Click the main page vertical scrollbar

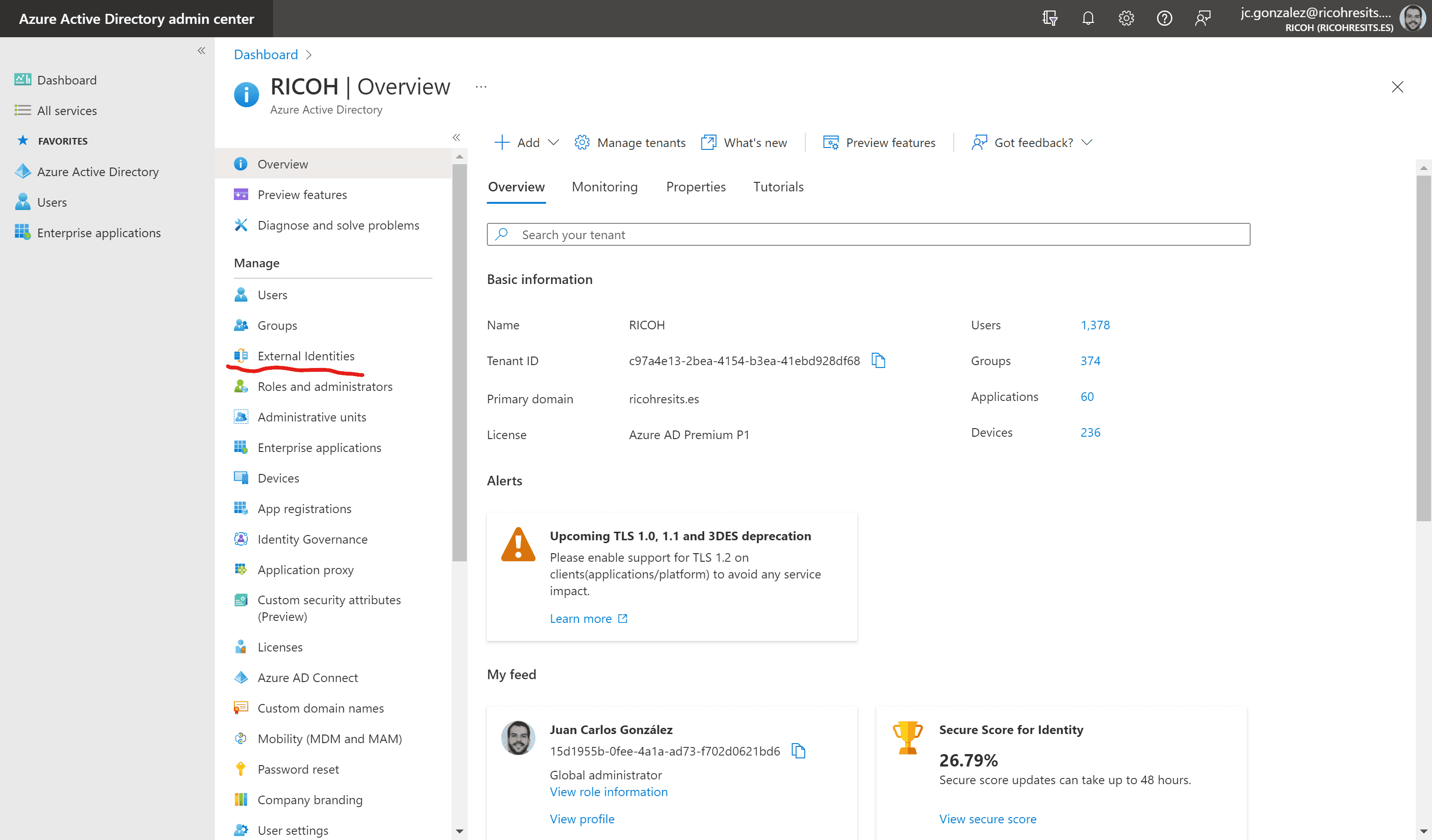coord(1423,348)
